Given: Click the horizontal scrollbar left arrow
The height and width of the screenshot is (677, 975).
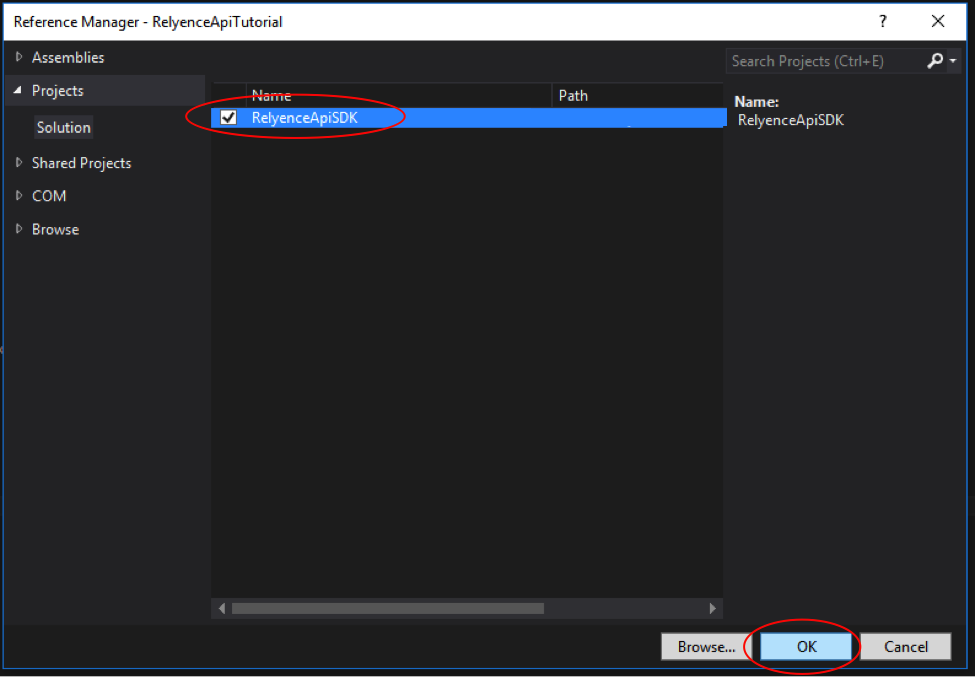Looking at the screenshot, I should (222, 608).
